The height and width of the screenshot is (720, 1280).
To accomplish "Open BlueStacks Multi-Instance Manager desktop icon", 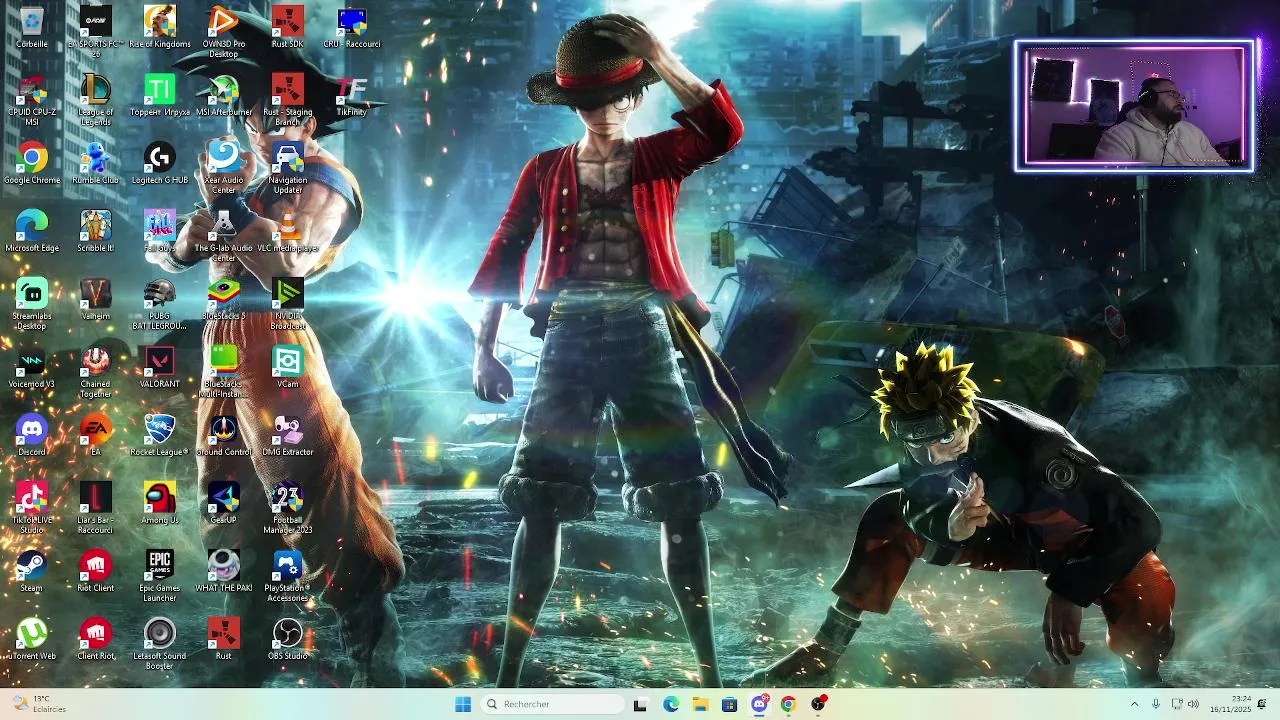I will coord(224,372).
